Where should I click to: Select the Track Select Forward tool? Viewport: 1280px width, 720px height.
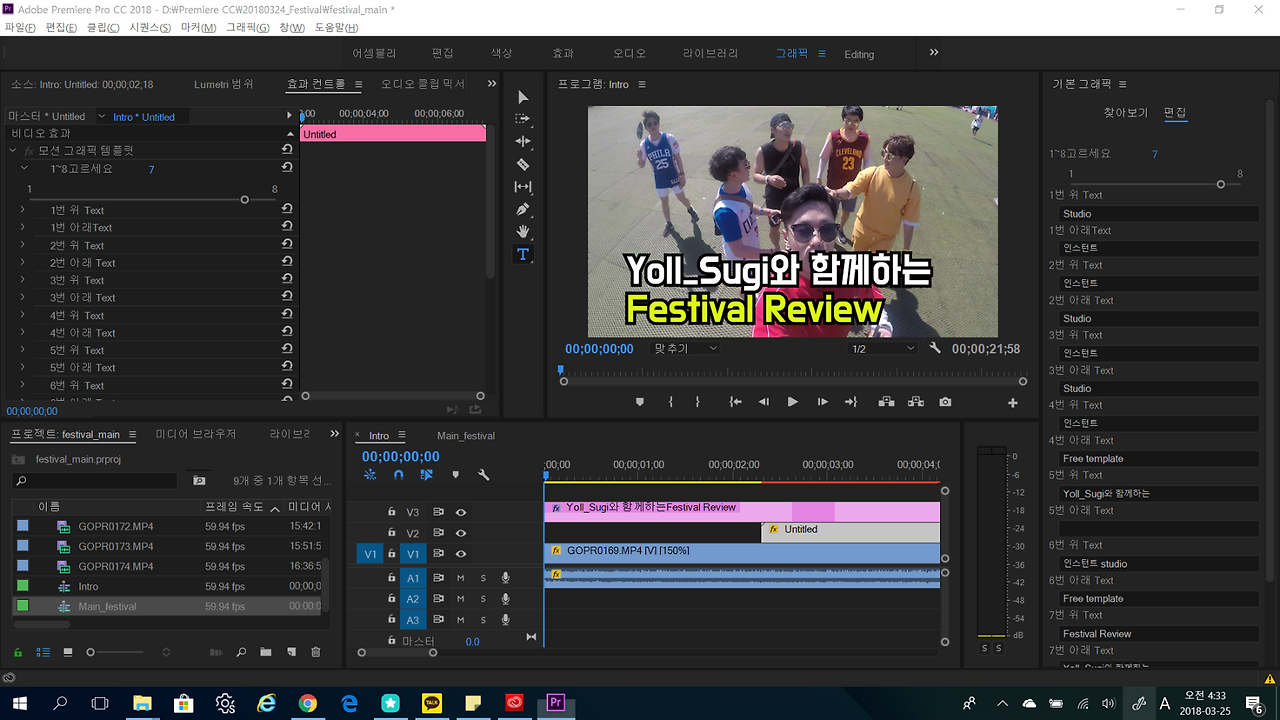[523, 119]
